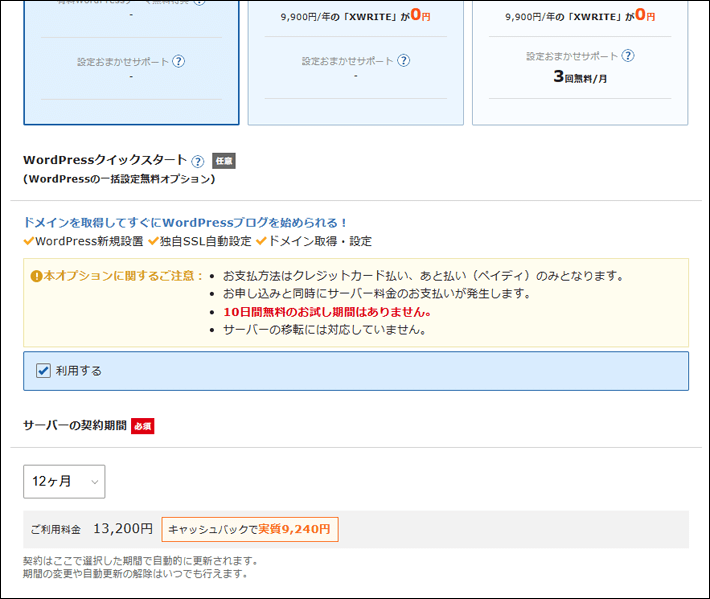Click 設定おまかせサポート help icon in middle plan card
Screen dimensions: 710x599
[x=403, y=60]
